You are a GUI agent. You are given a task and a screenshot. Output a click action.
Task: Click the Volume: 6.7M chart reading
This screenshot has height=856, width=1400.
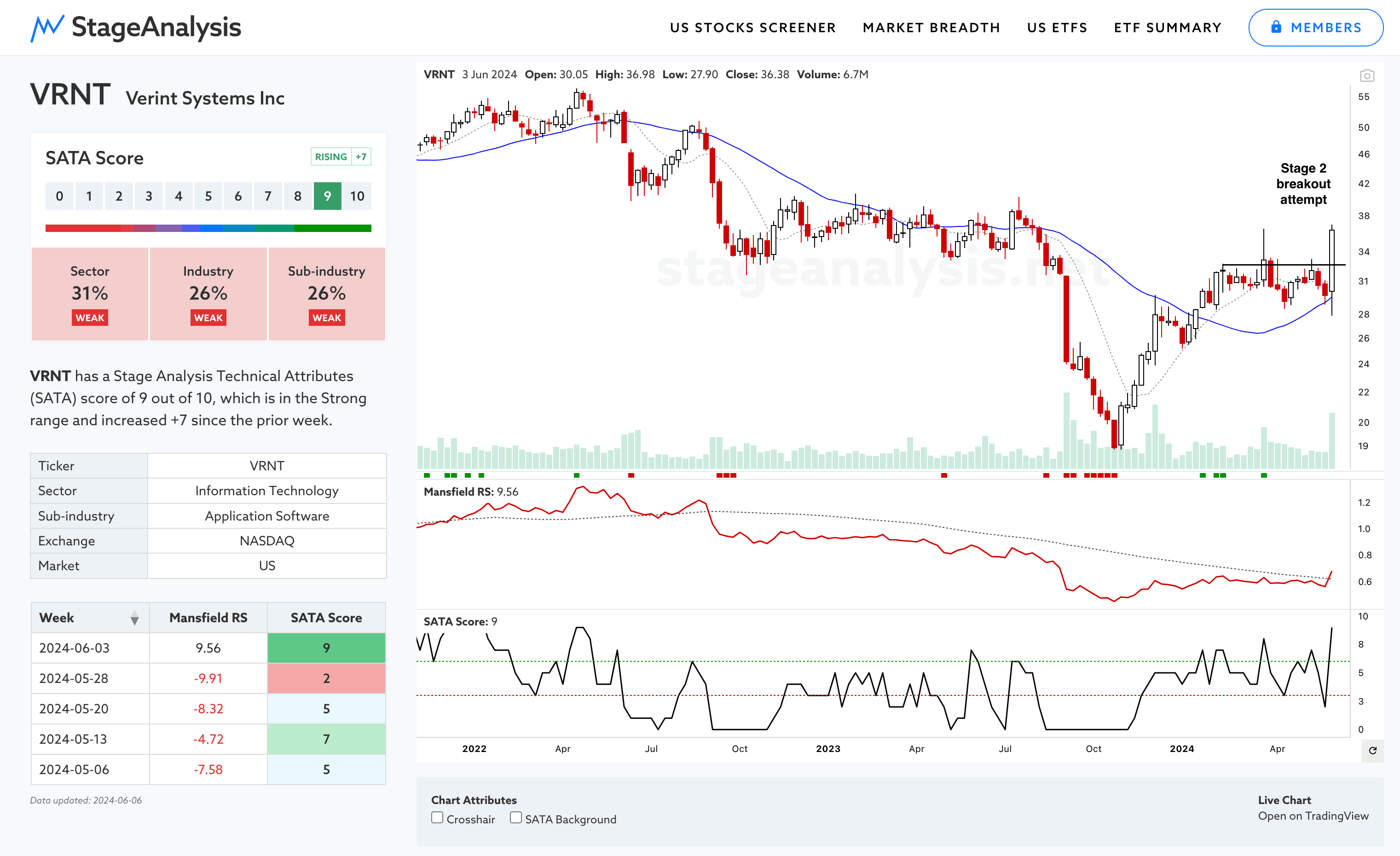click(x=832, y=75)
